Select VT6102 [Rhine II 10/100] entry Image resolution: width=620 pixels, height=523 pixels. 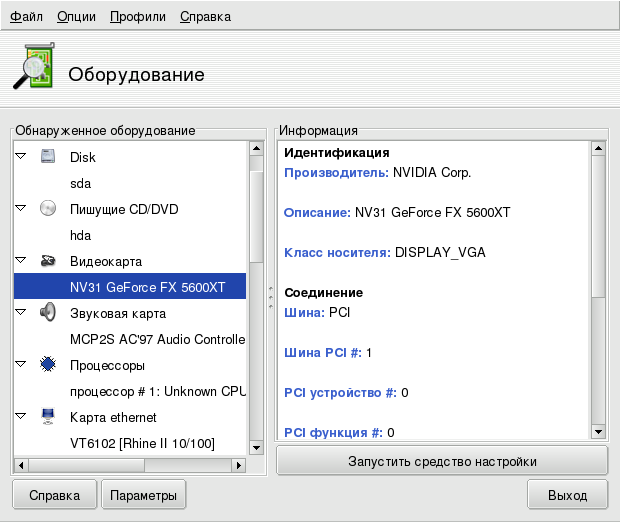[130, 443]
